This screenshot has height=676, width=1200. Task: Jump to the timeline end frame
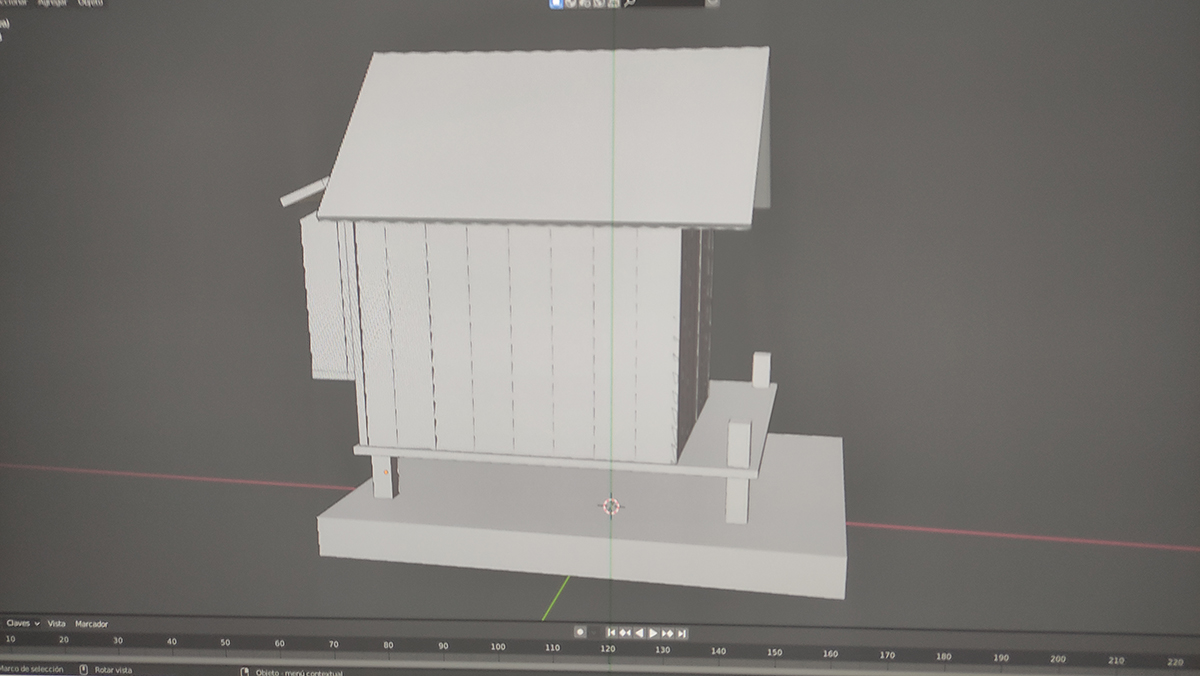682,633
